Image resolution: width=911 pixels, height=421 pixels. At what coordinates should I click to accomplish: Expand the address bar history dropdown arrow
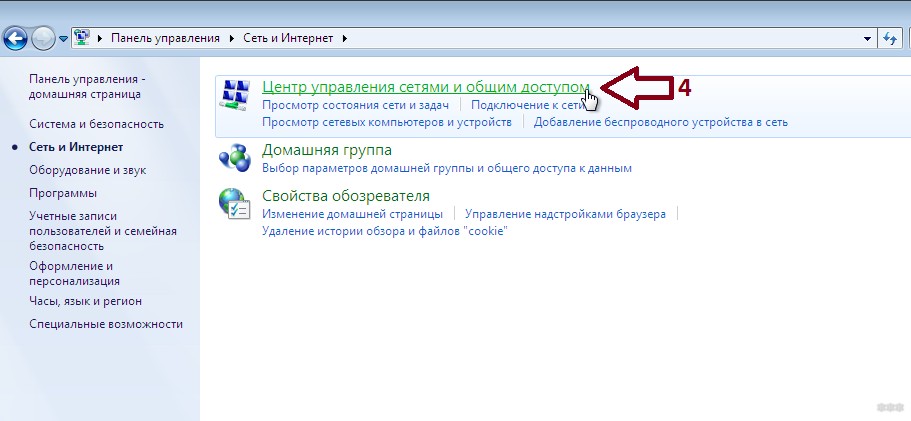868,38
